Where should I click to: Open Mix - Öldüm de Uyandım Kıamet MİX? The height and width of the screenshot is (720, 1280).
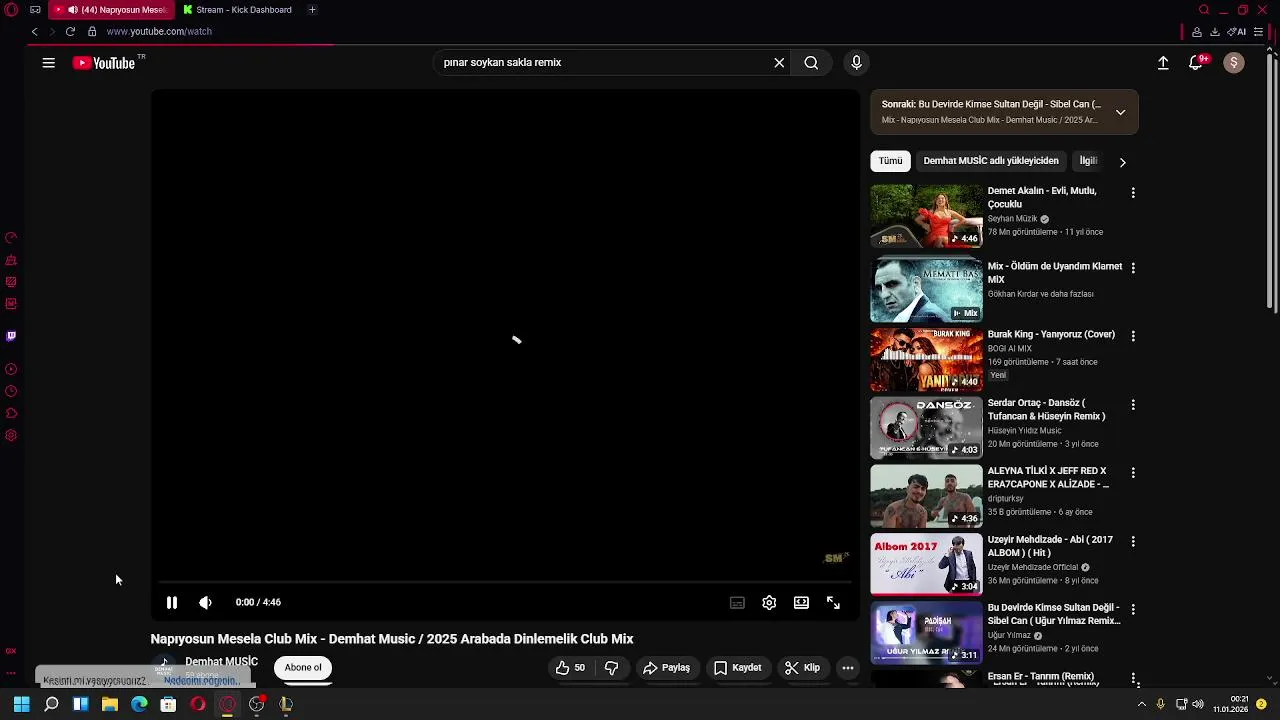[x=1054, y=273]
